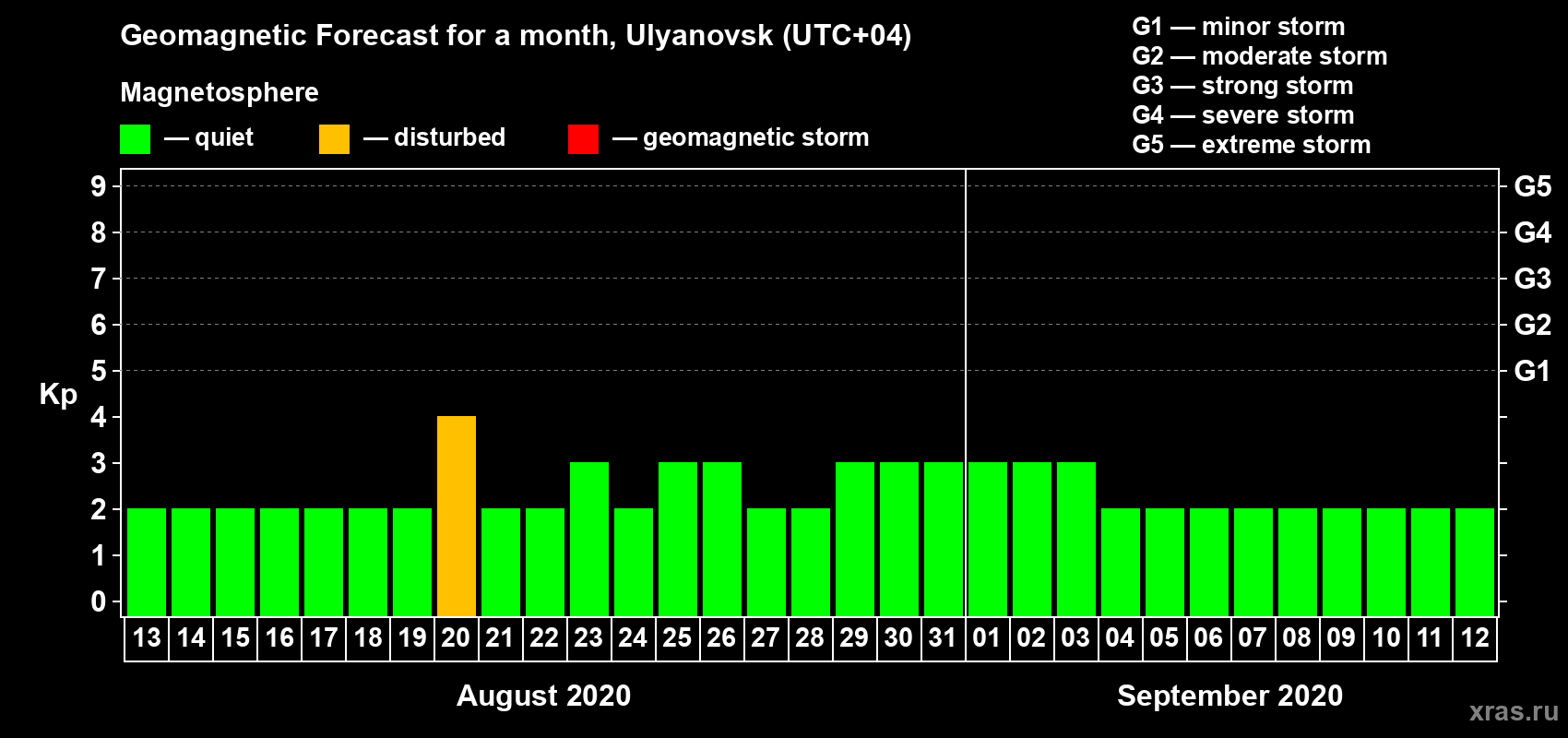Select the green bar for August 13

(x=147, y=562)
